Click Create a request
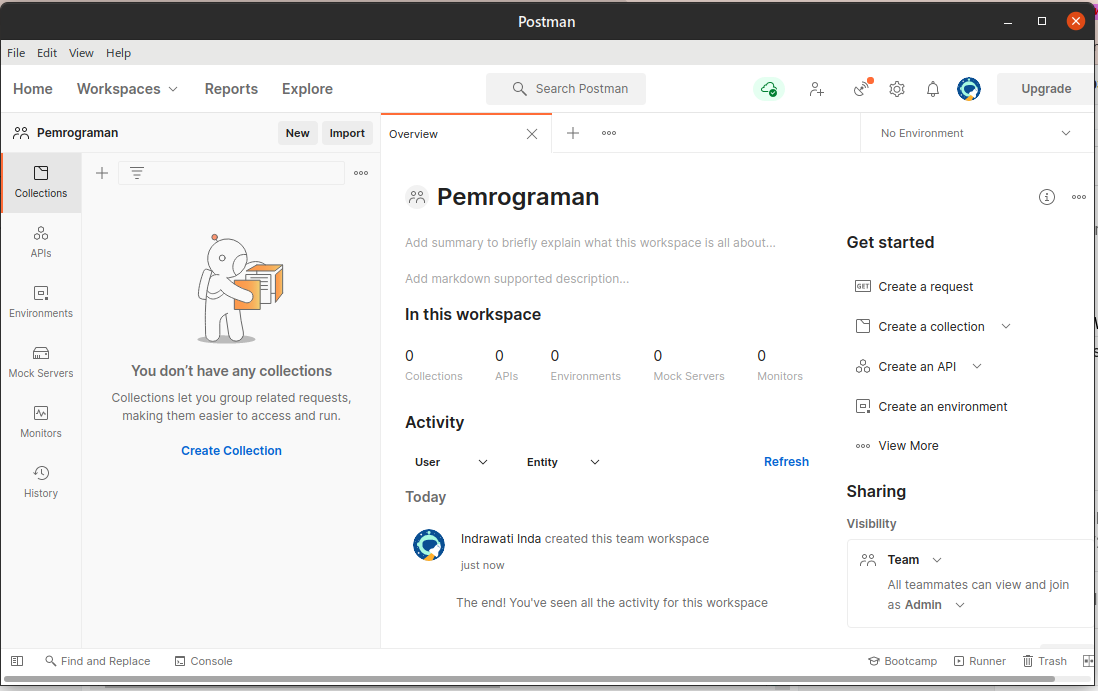1098x691 pixels. 915,286
